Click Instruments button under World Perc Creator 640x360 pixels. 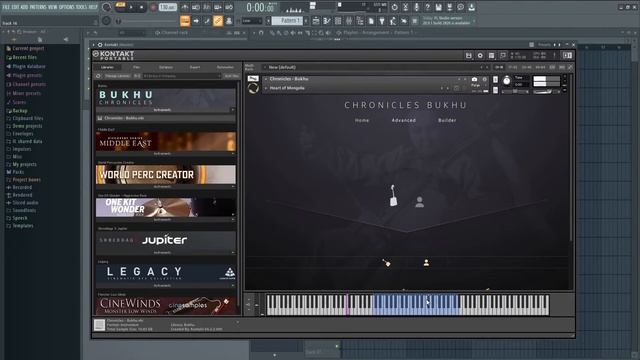pos(162,187)
